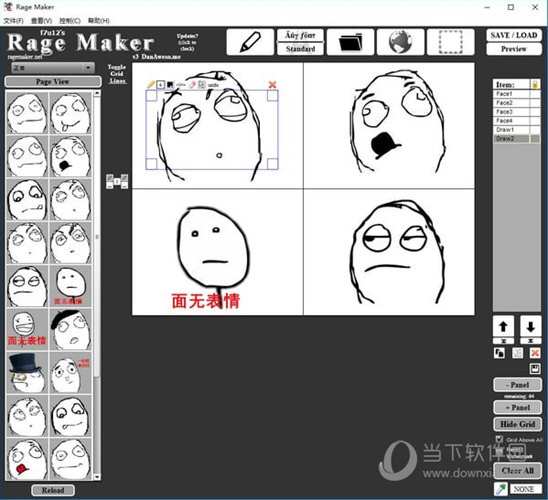Select the pencil draw tool in top toolbar

point(250,42)
